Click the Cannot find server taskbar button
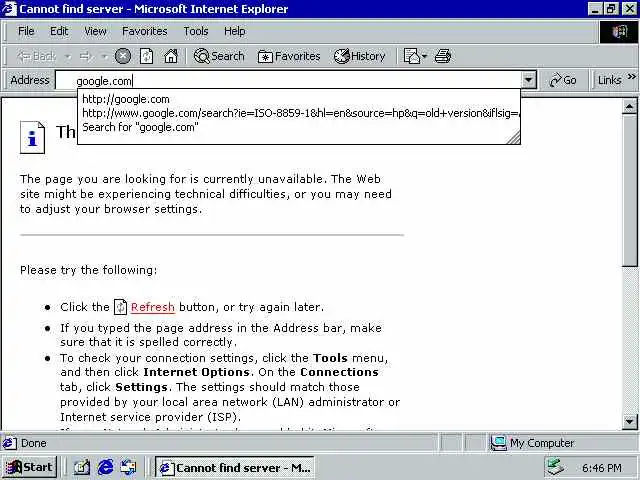The image size is (640, 480). click(235, 468)
